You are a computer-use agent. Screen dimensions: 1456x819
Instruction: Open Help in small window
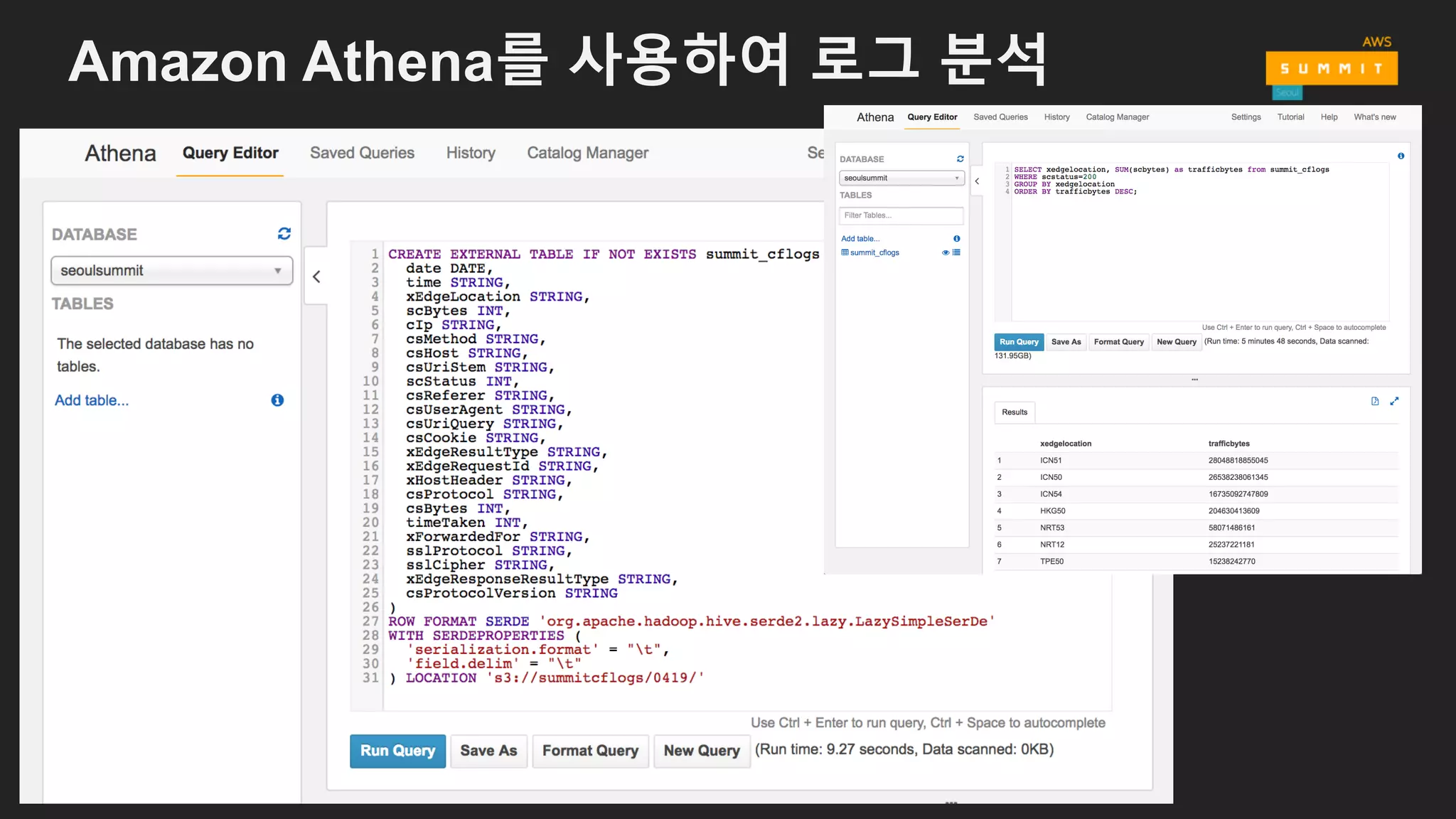[x=1329, y=117]
